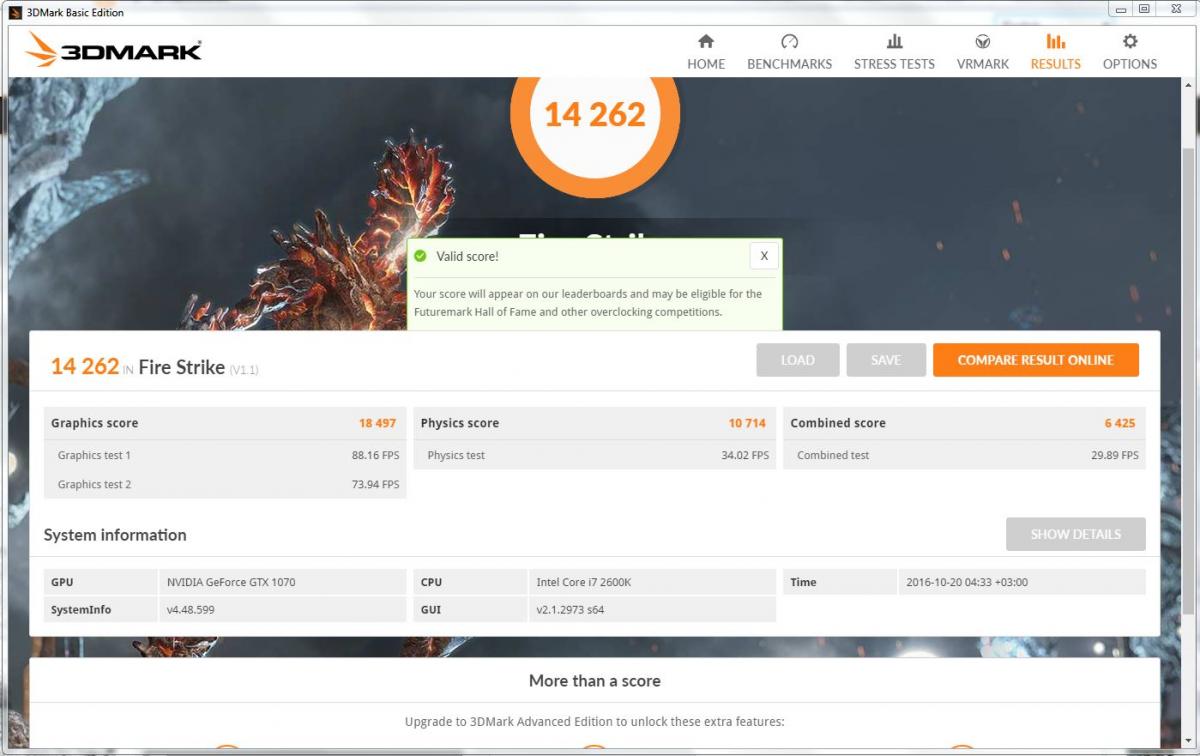The height and width of the screenshot is (756, 1200).
Task: Click the Combined score value 6 425
Action: (x=1120, y=423)
